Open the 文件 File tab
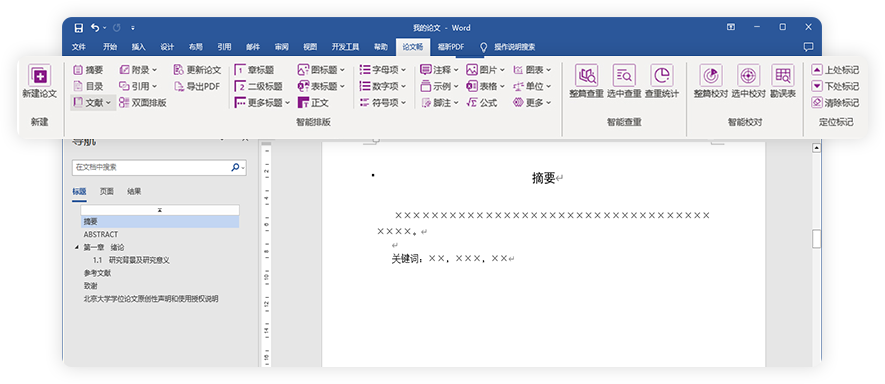Screen dimensions: 885x384 pos(78,47)
